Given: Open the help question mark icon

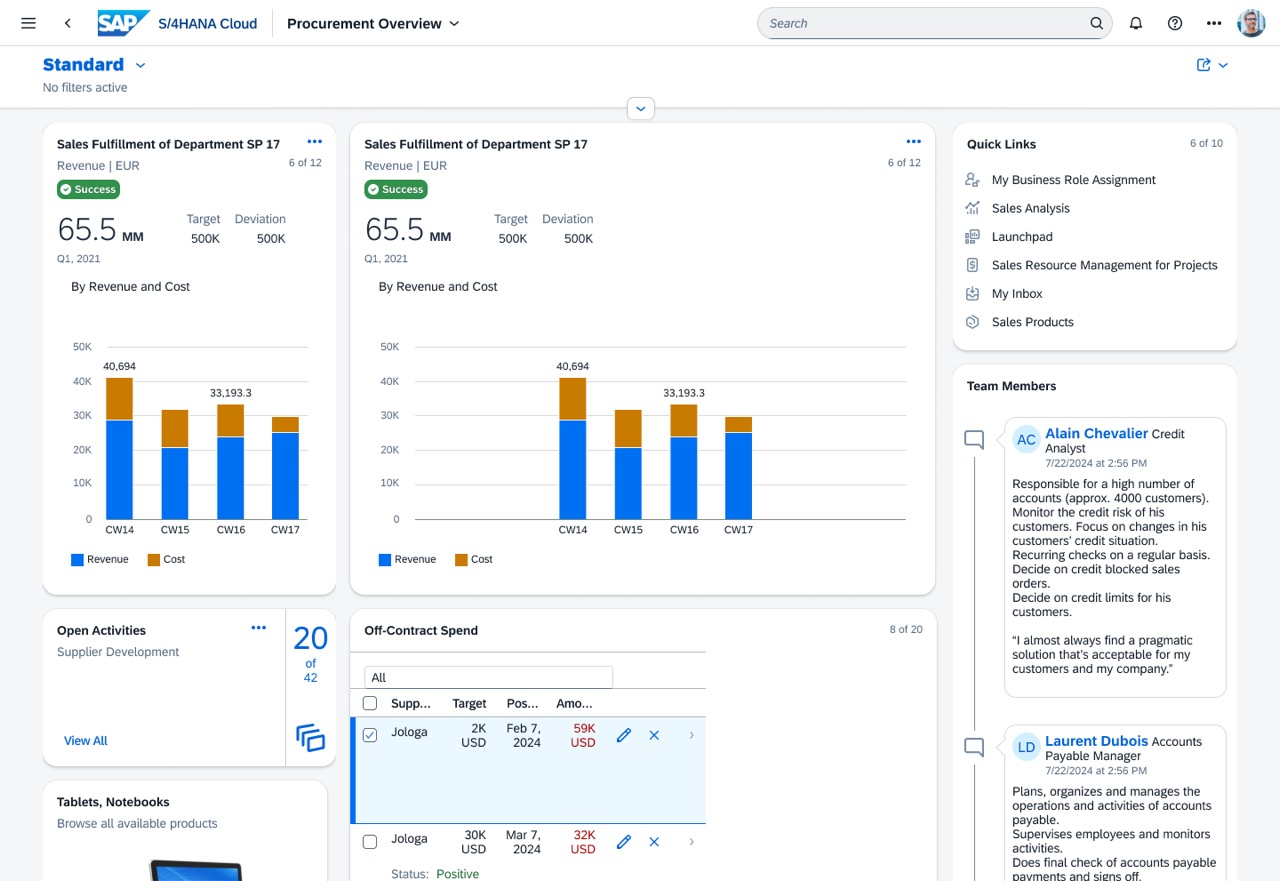Looking at the screenshot, I should [x=1175, y=23].
